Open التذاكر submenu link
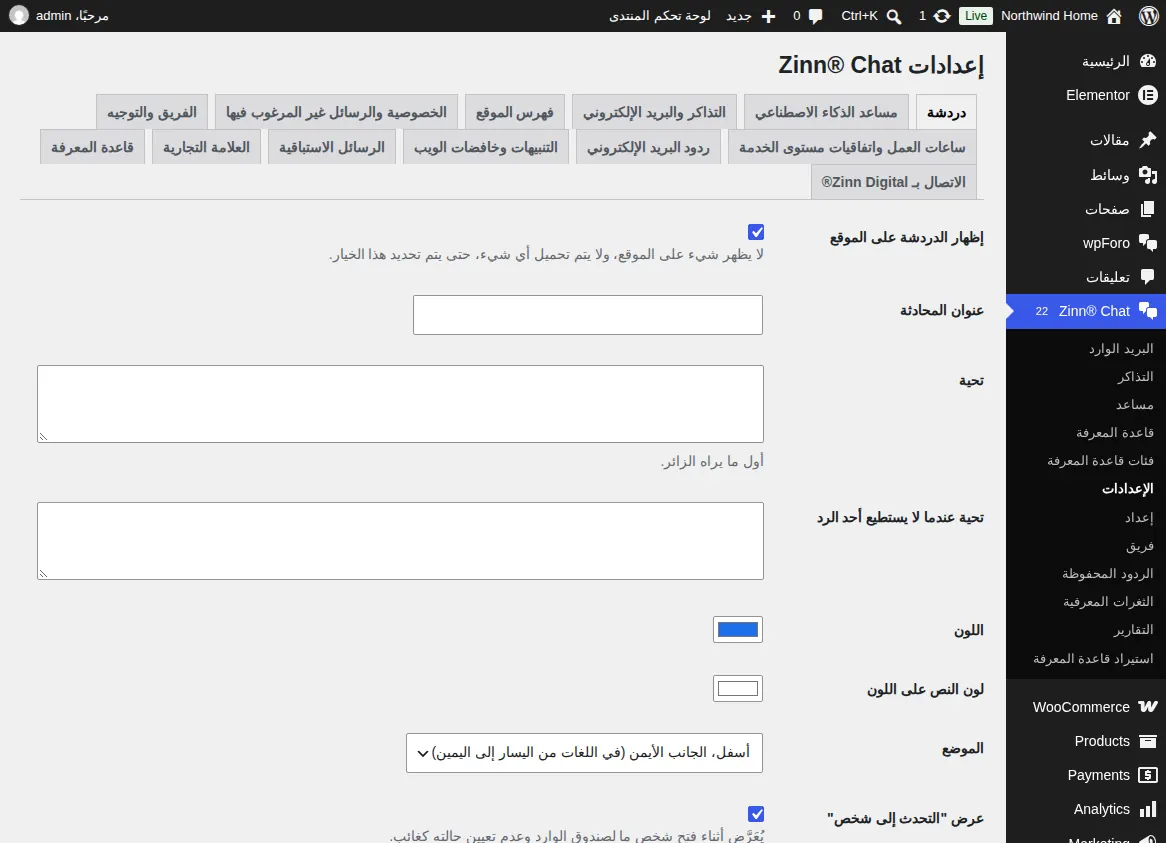The height and width of the screenshot is (843, 1166). [x=1135, y=377]
